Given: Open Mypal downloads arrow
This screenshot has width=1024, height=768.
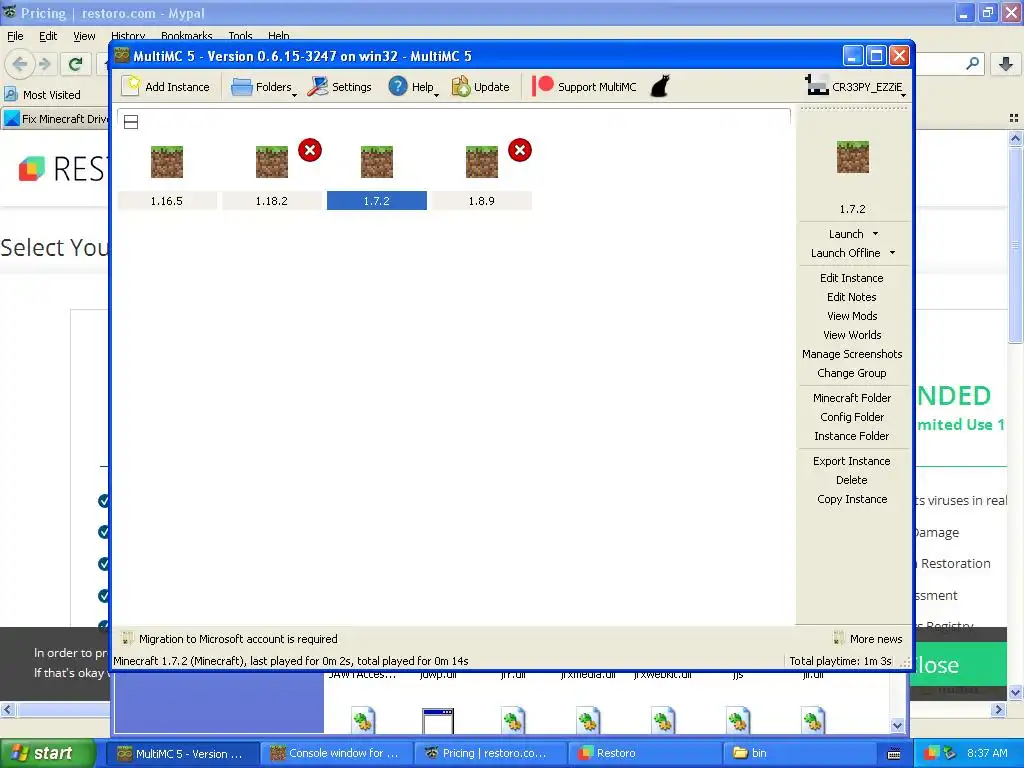Looking at the screenshot, I should tap(1006, 63).
